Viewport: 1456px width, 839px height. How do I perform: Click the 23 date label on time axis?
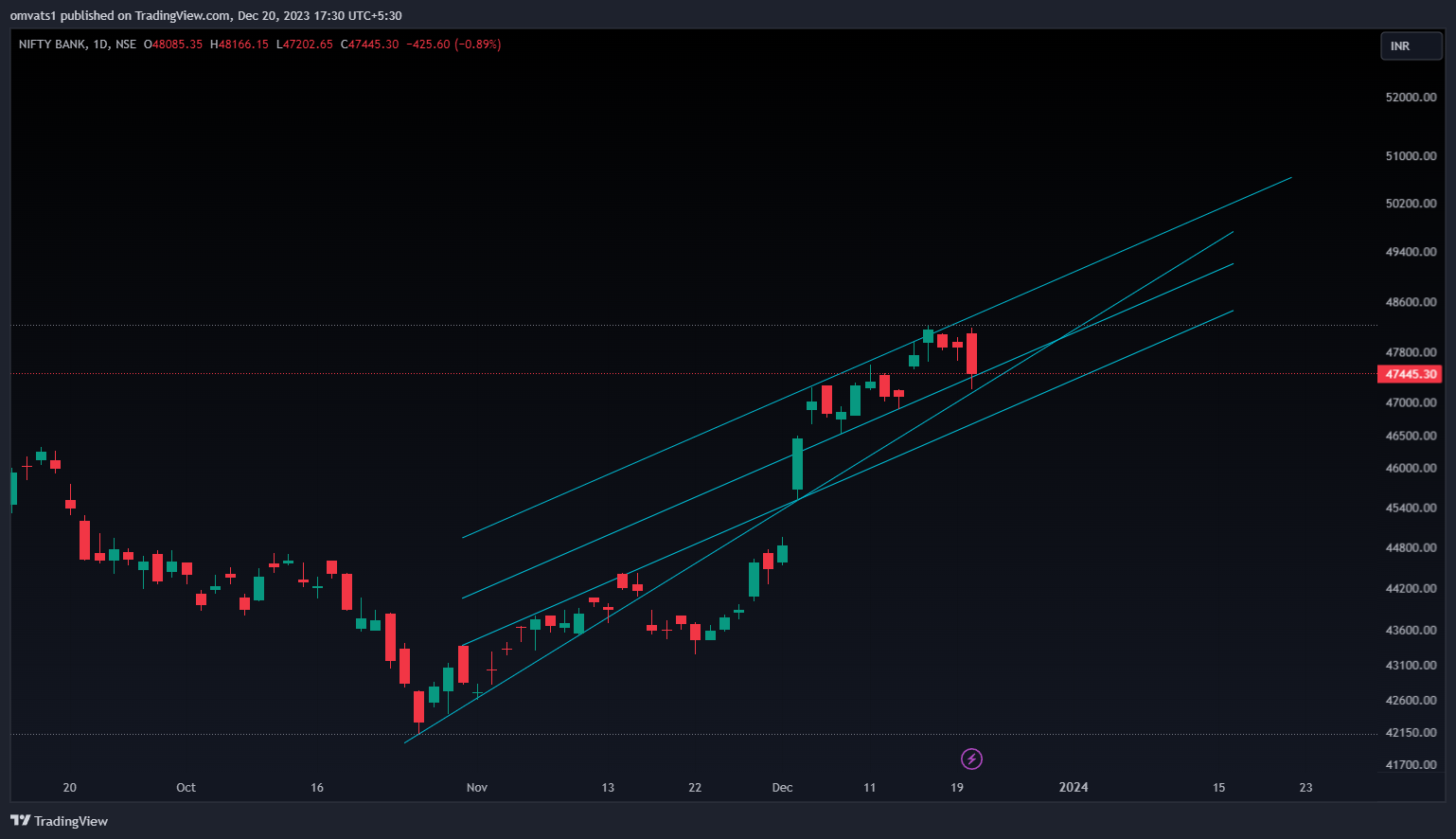pyautogui.click(x=1306, y=788)
